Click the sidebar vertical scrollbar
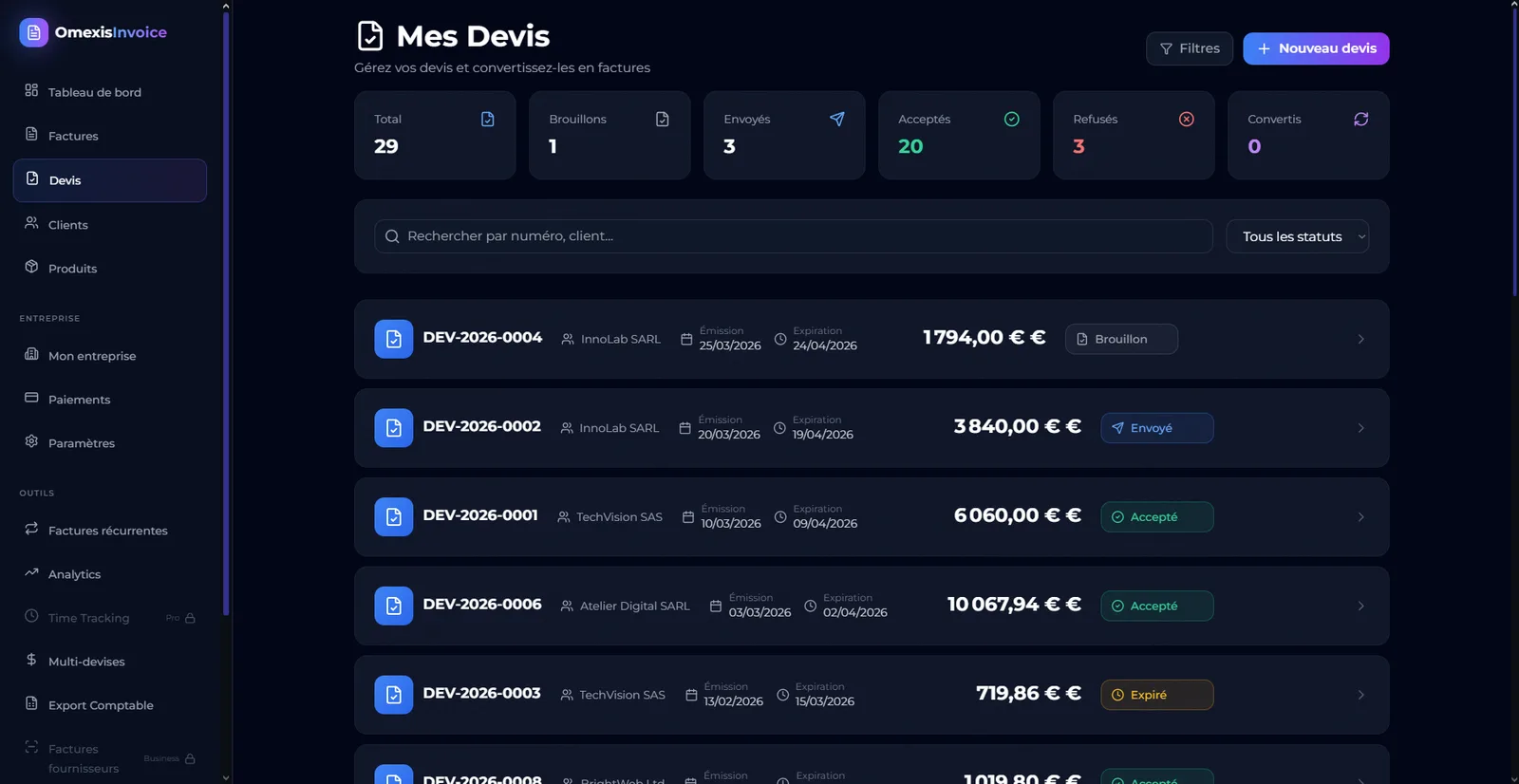 pos(225,313)
